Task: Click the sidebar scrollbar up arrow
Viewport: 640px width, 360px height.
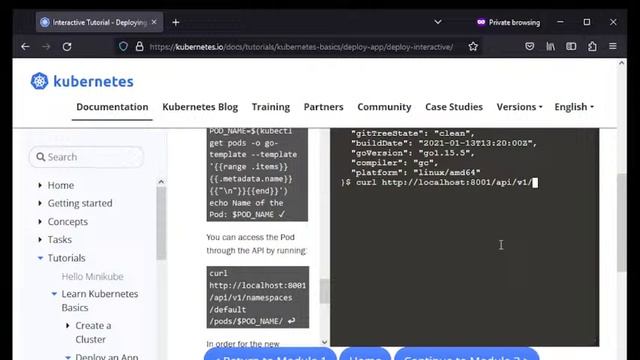Action: [x=161, y=182]
